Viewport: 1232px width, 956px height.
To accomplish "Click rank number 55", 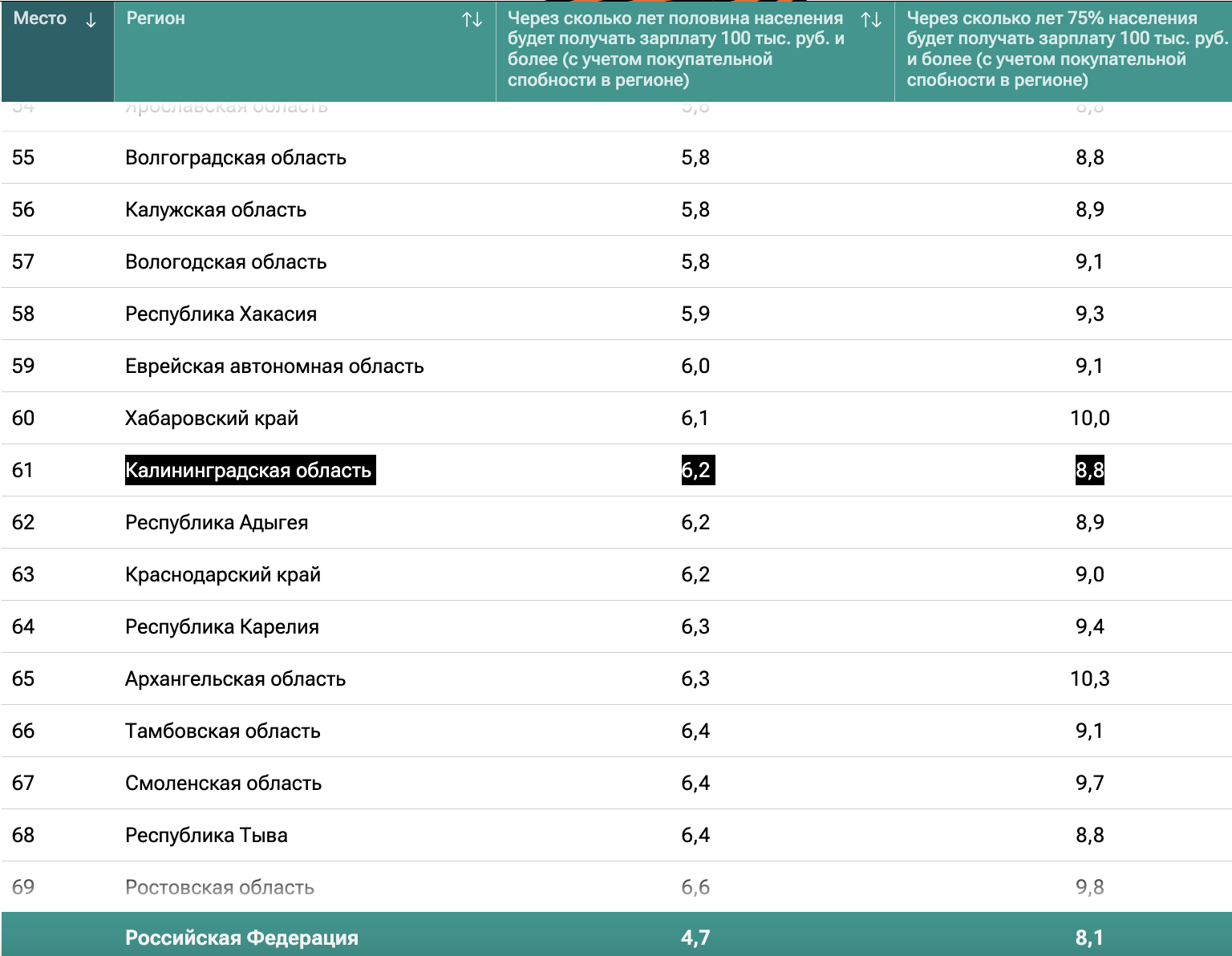I will coord(23,157).
